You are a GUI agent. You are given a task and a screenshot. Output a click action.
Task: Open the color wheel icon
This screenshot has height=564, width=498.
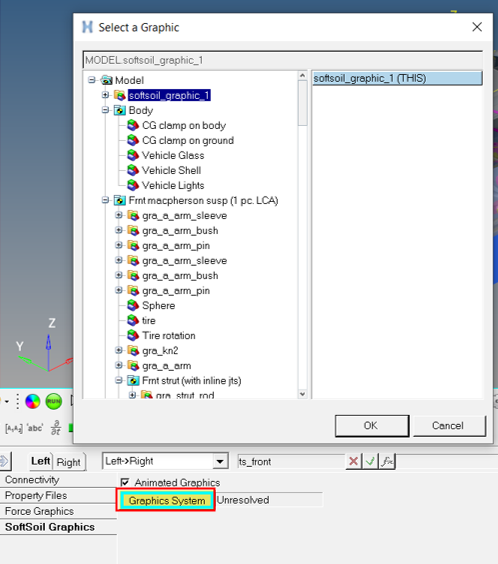click(x=32, y=401)
